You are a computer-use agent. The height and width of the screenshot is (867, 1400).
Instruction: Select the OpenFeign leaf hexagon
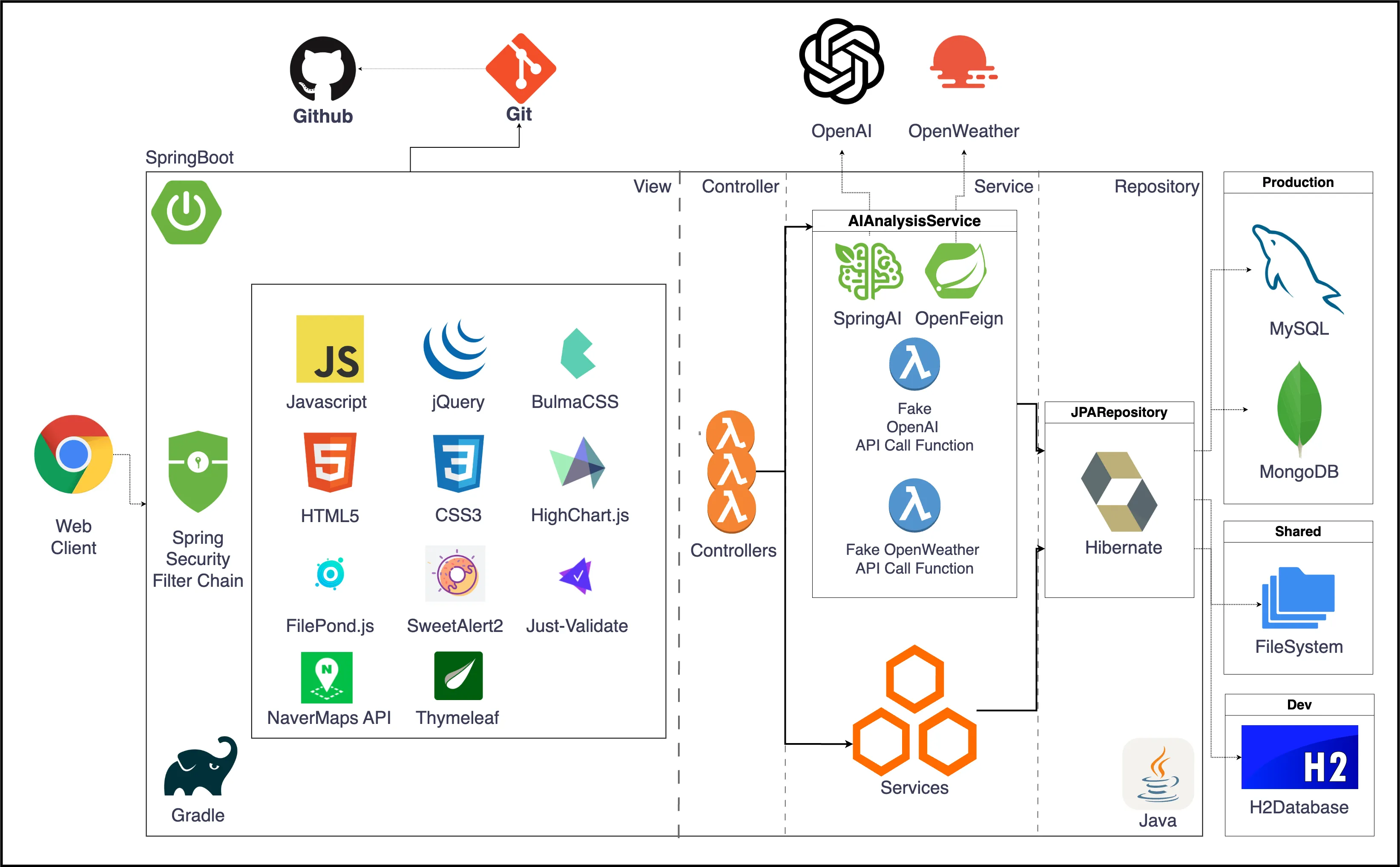pyautogui.click(x=955, y=271)
